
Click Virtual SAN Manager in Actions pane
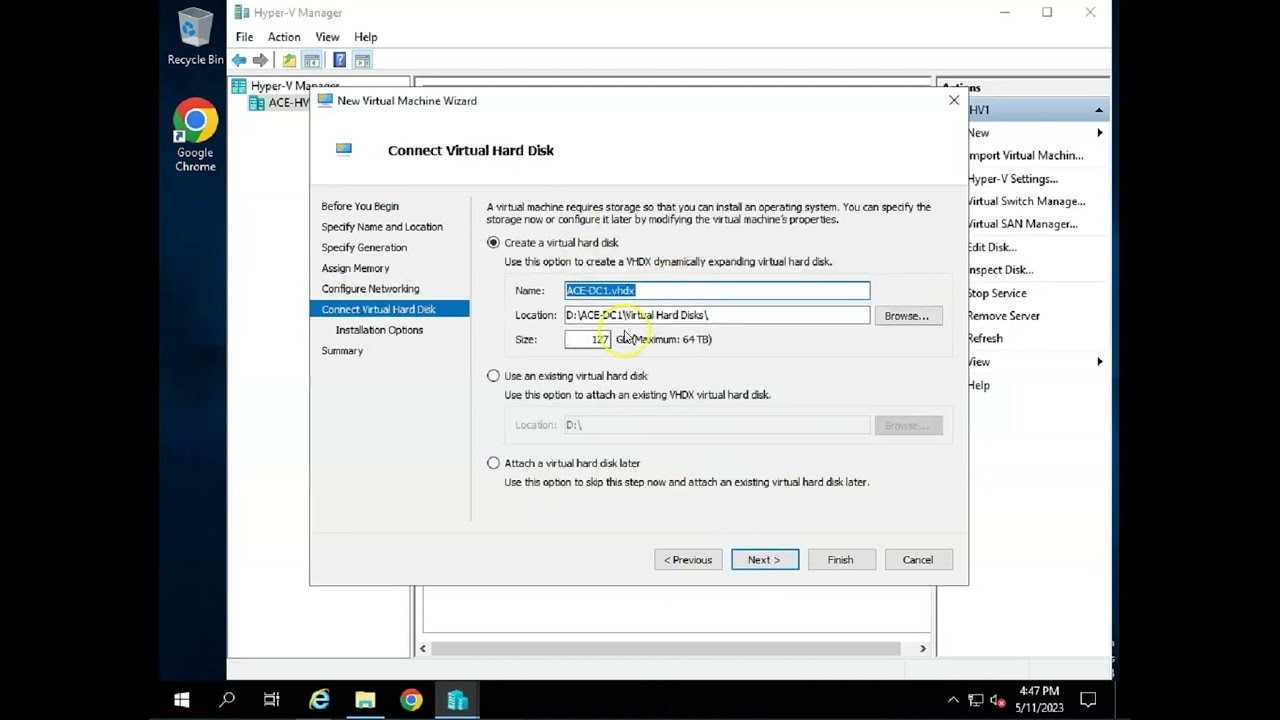(x=1022, y=224)
